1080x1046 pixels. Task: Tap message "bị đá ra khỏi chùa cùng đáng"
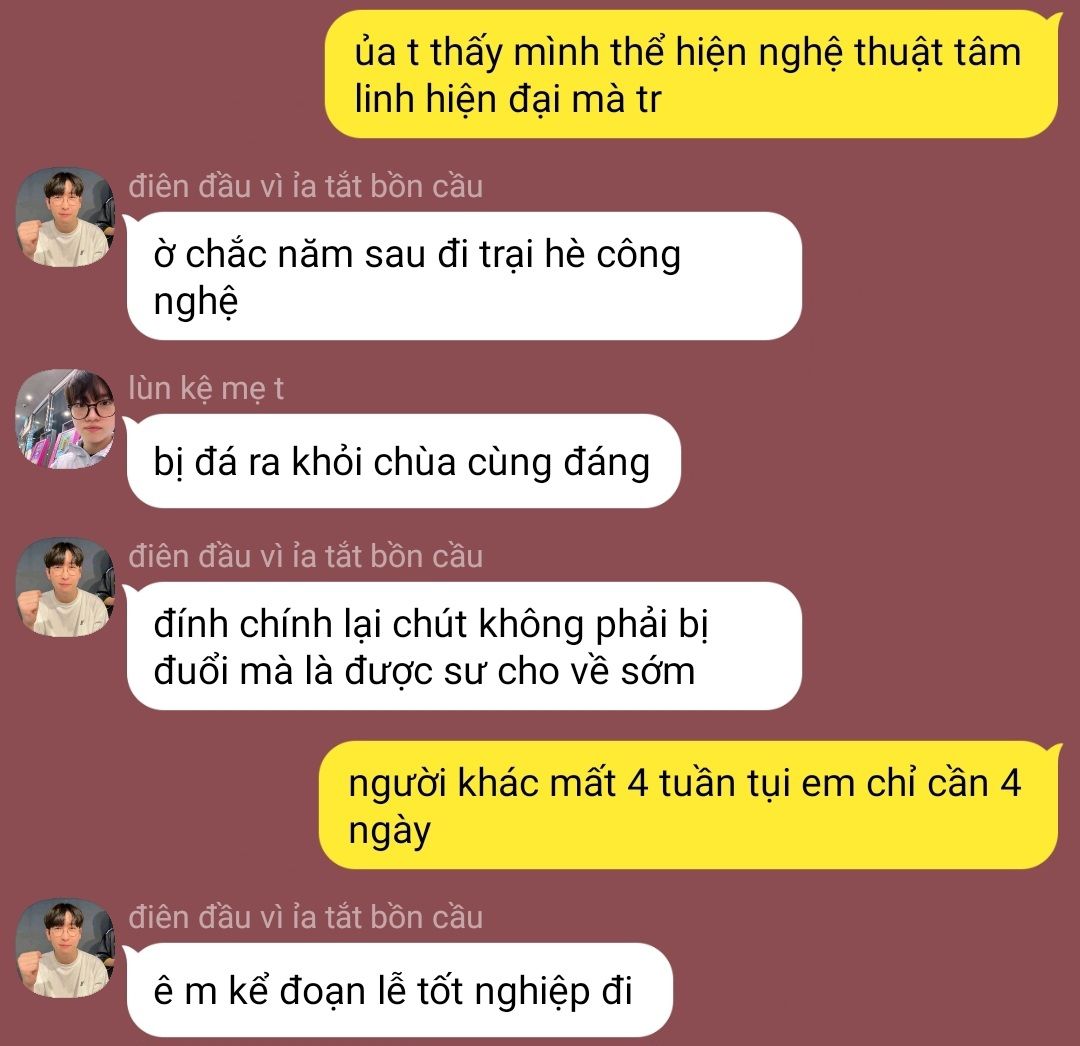403,461
